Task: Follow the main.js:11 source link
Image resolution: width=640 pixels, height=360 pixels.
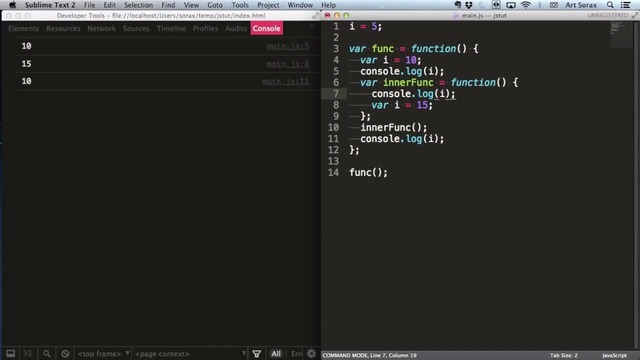Action: click(285, 82)
